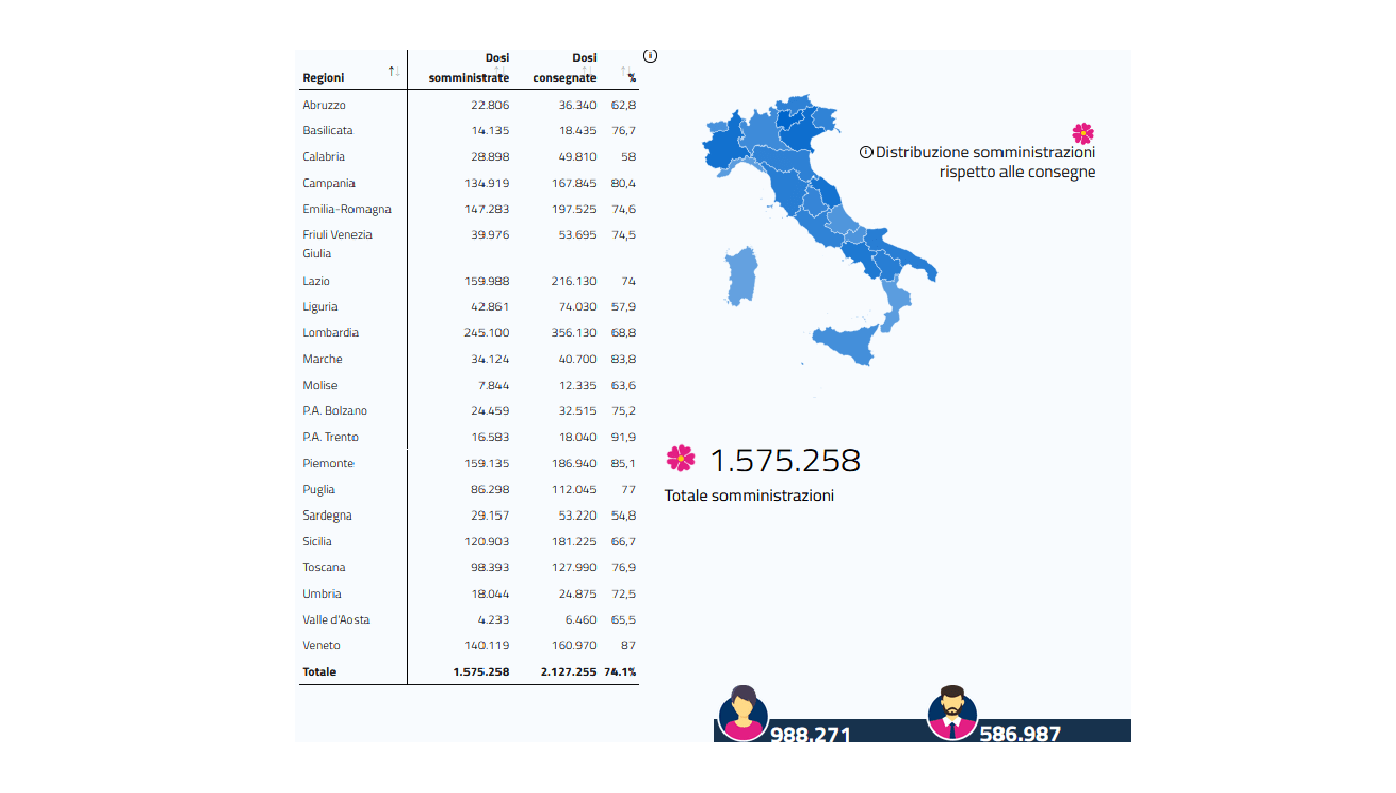Screen dimensions: 1396x793
Task: Click the 2.127.255 total delivered value
Action: [566, 672]
